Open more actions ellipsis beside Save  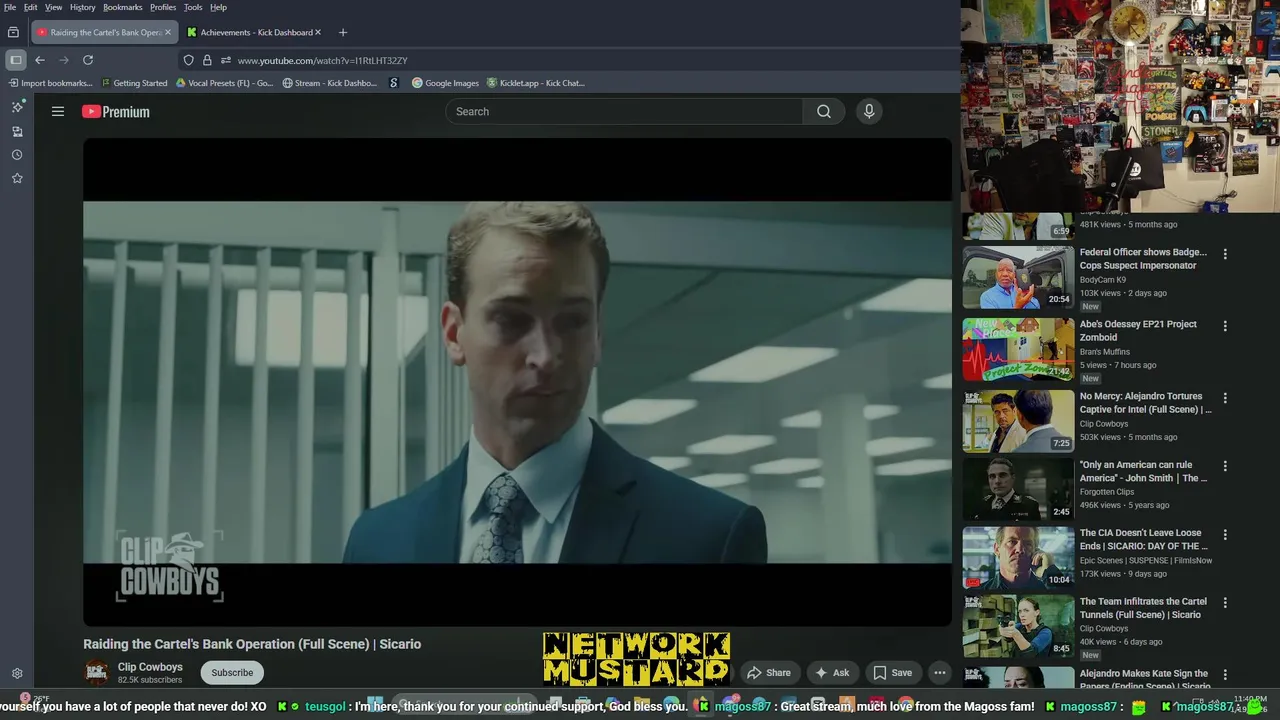(x=940, y=673)
